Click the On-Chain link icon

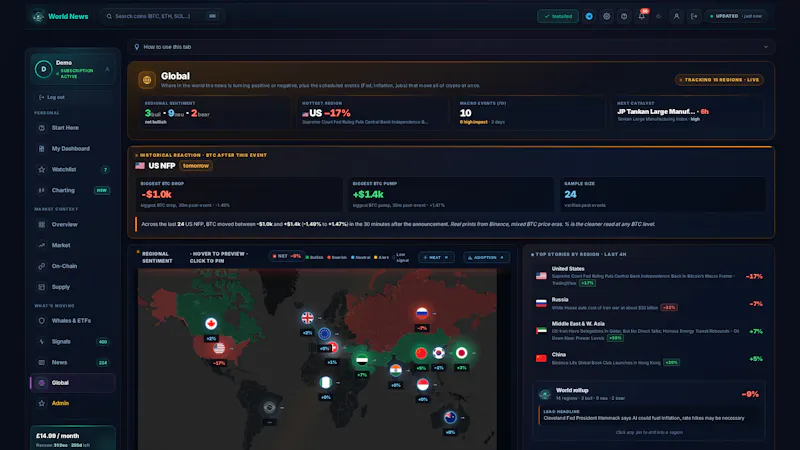click(42, 266)
